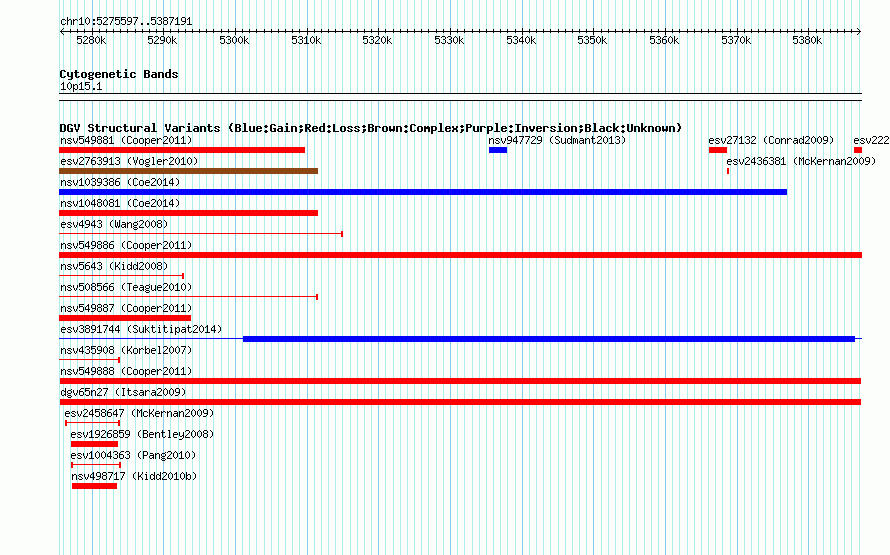
Task: Click esv1926859 (Bentley2008) label
Action: (142, 434)
